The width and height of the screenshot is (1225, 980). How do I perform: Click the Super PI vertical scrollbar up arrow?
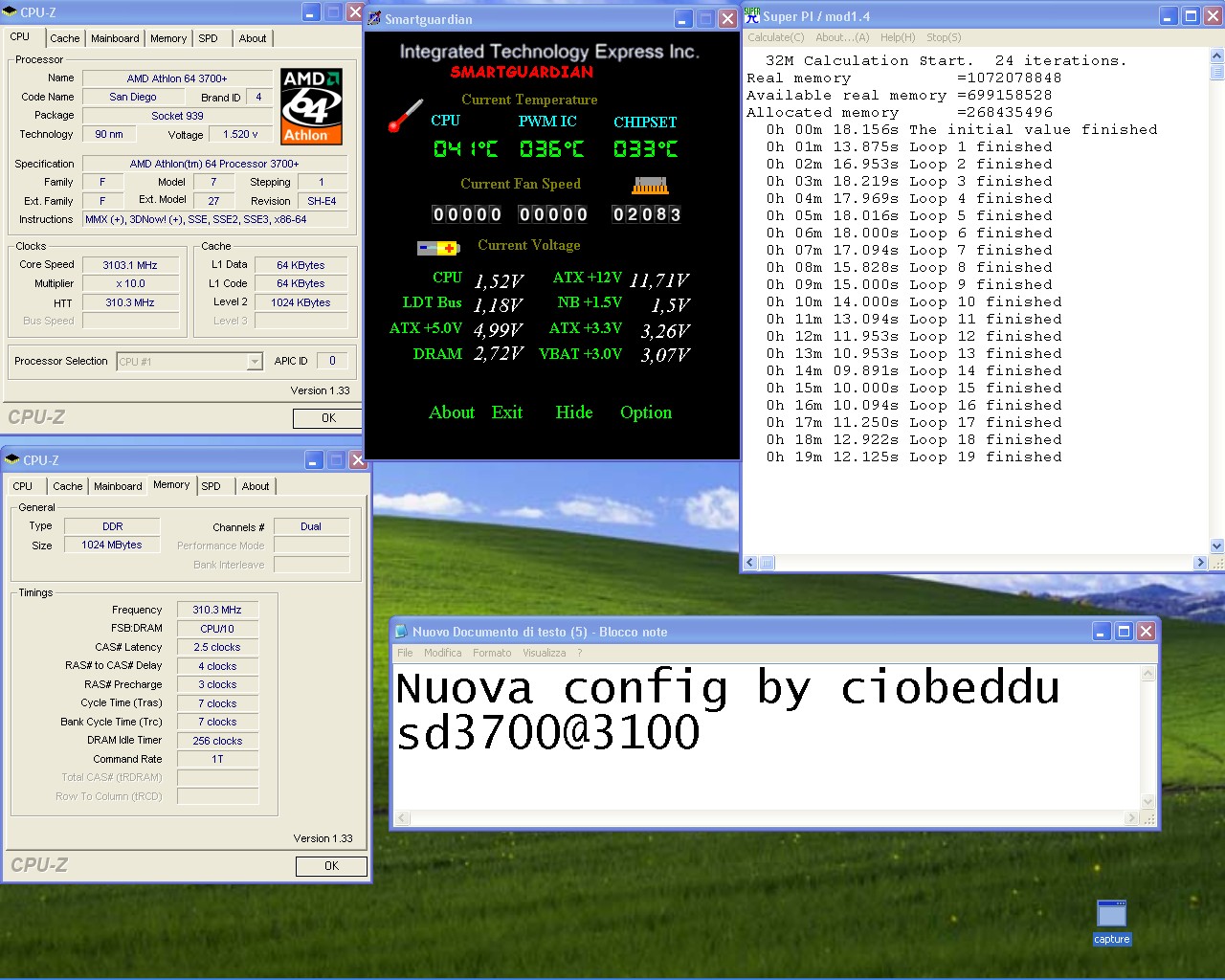tap(1217, 55)
